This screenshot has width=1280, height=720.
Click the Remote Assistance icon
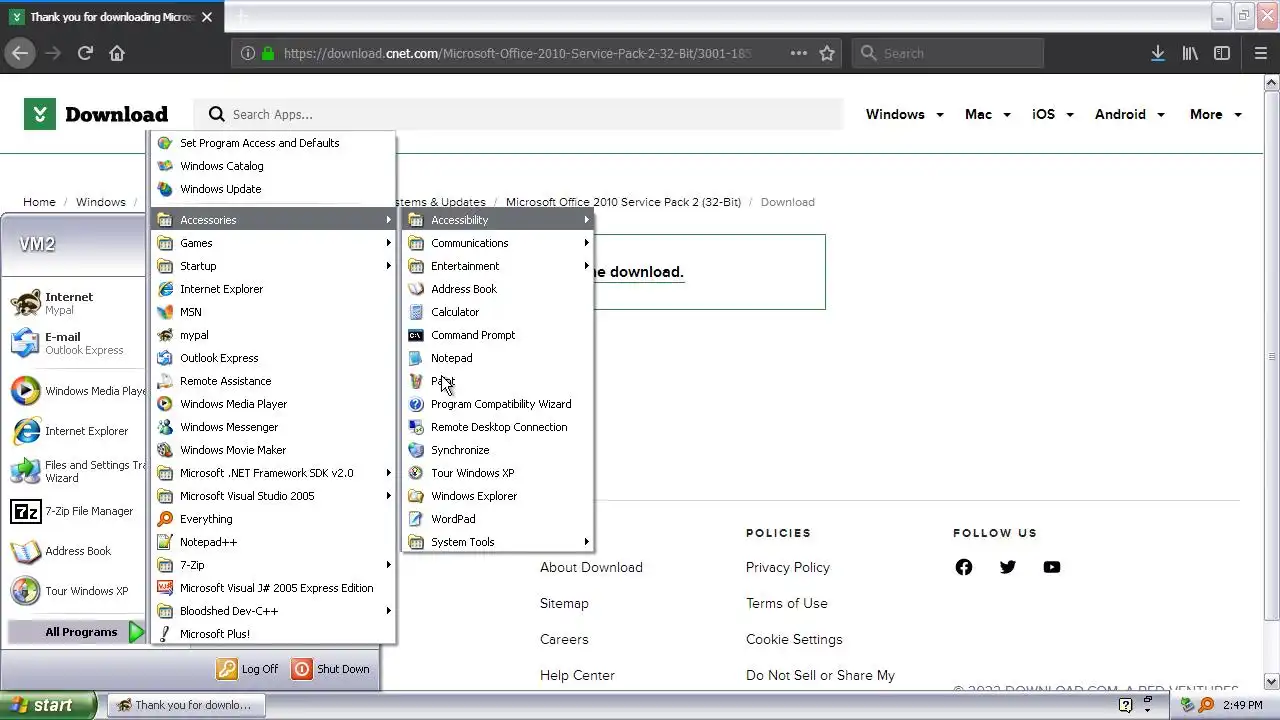tap(165, 381)
